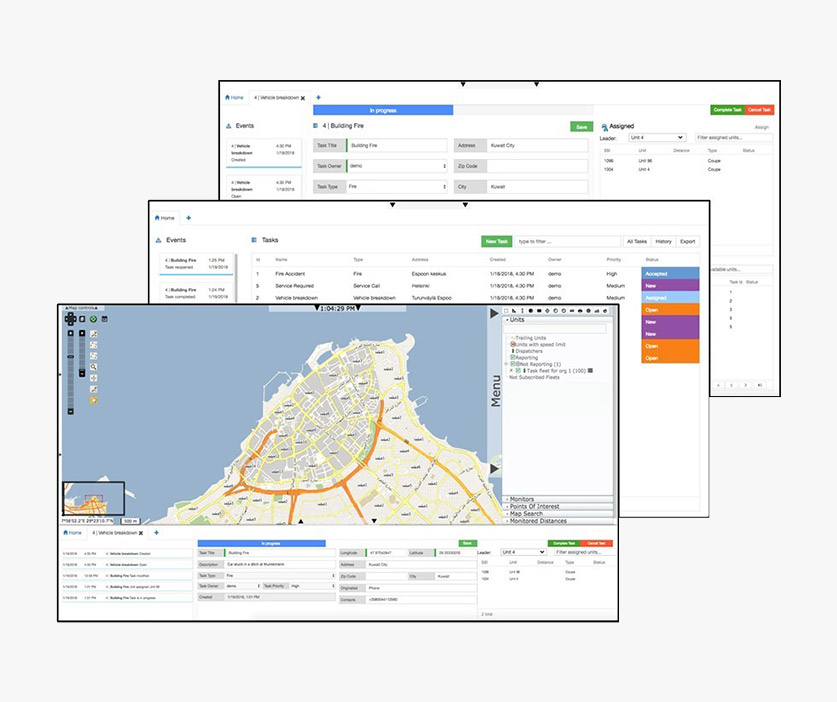
Task: Click the map pan arrows control
Action: pos(71,319)
